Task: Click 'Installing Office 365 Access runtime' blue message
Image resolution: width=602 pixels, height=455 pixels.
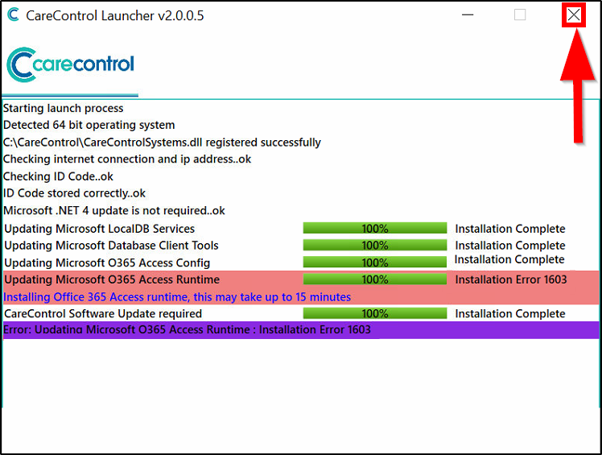Action: tap(177, 297)
